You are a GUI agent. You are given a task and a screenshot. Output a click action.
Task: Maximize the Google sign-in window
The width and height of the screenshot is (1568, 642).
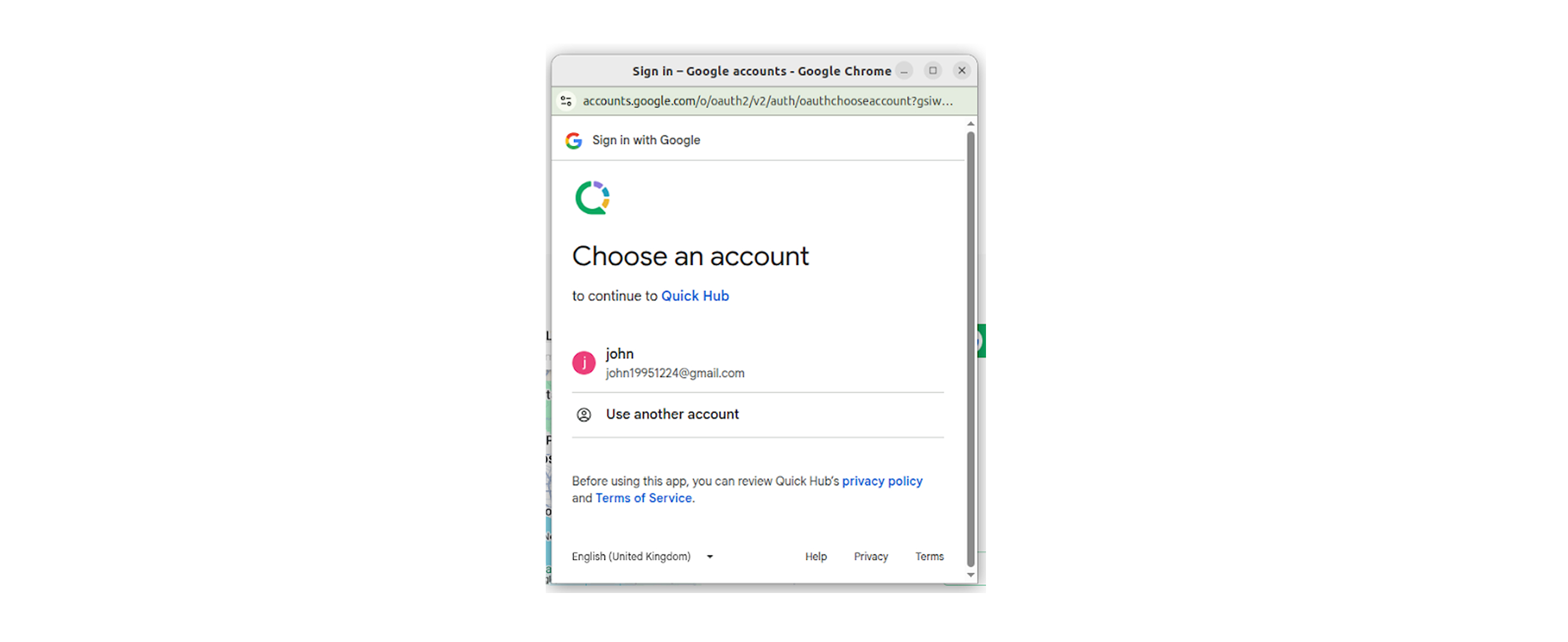[933, 71]
